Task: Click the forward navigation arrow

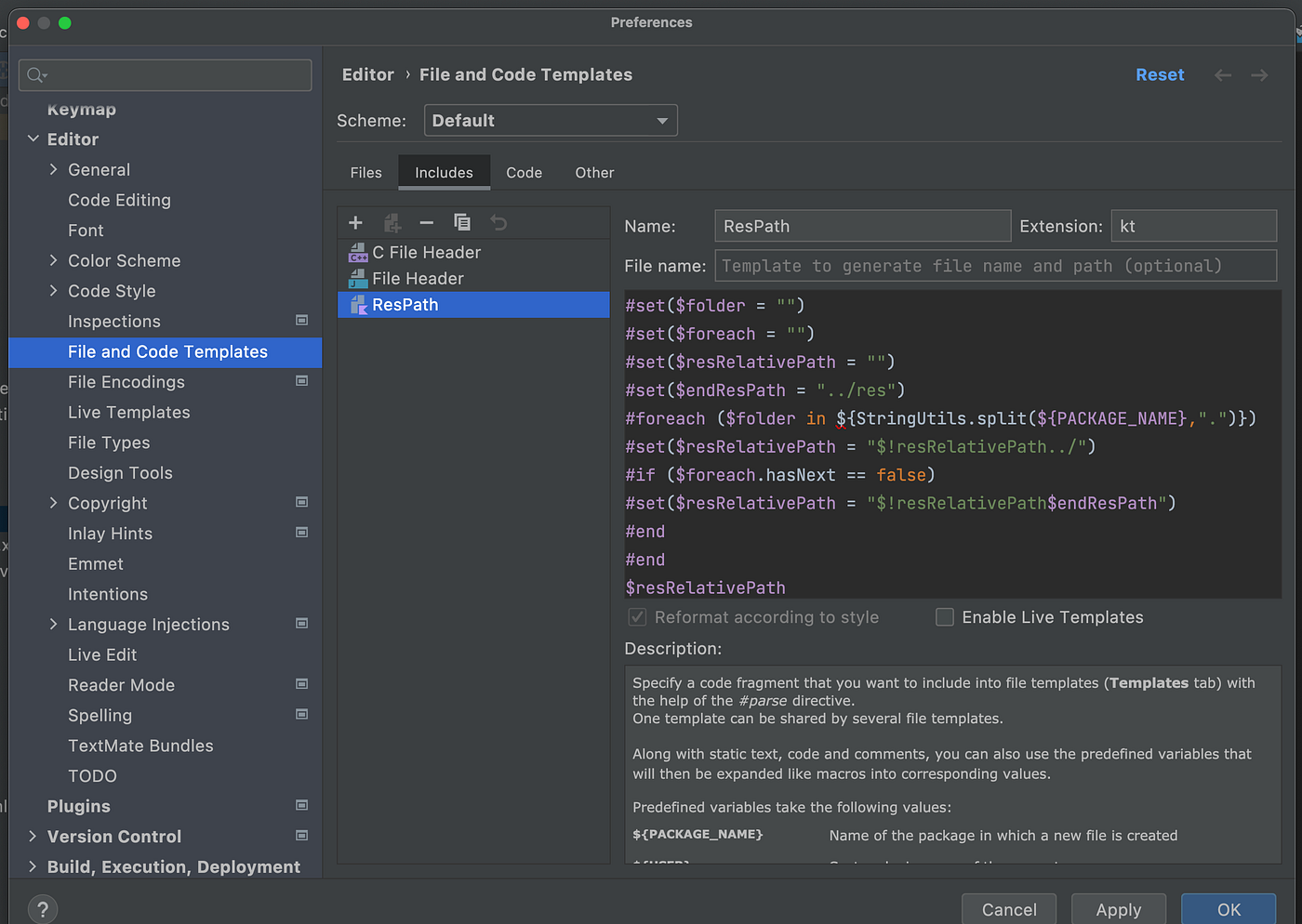Action: click(1259, 75)
